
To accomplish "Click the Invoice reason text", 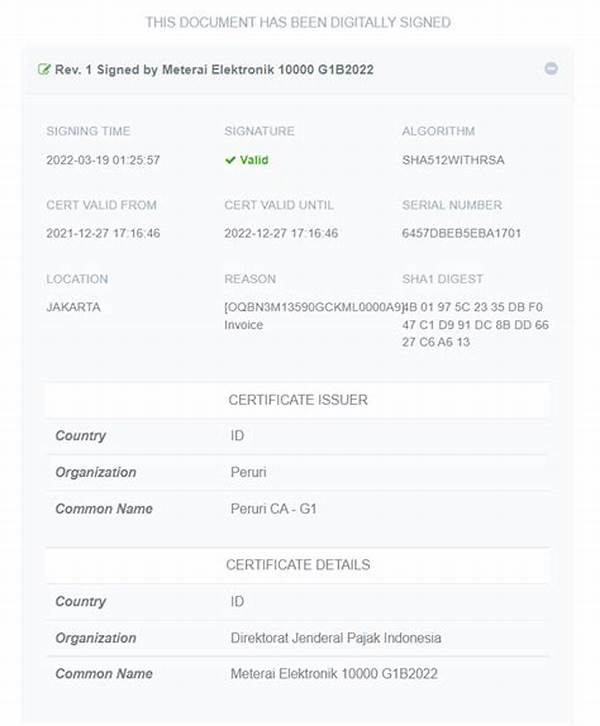I will point(246,325).
